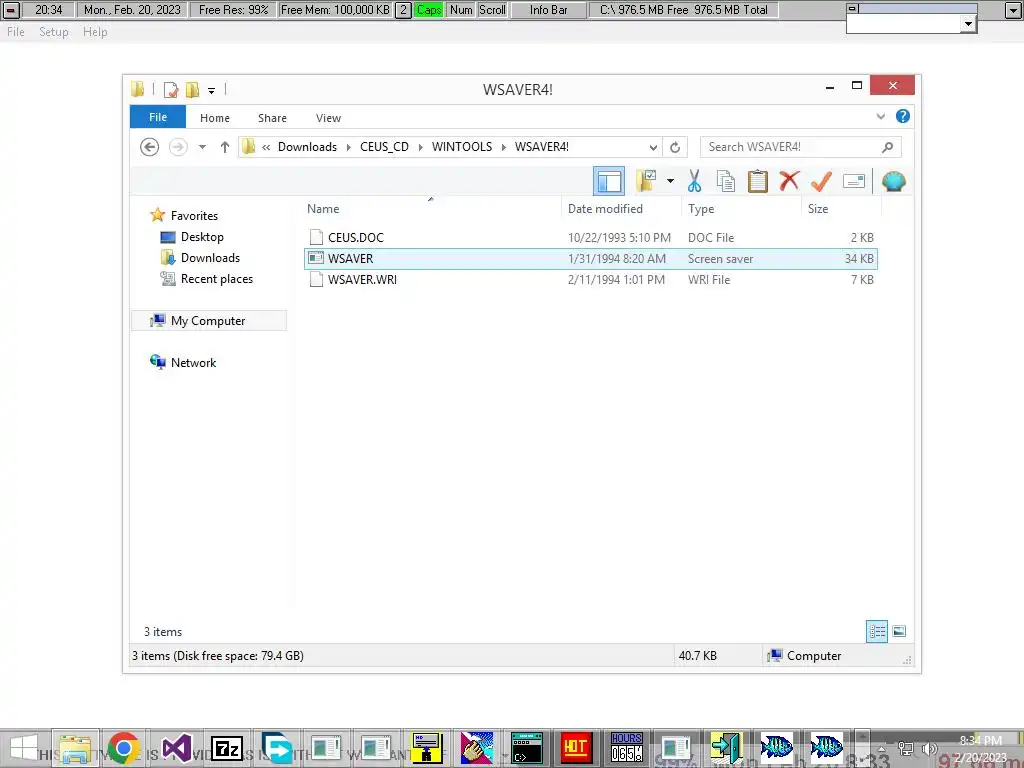The height and width of the screenshot is (768, 1024).
Task: Open the info bar Setup menu
Action: tap(54, 31)
